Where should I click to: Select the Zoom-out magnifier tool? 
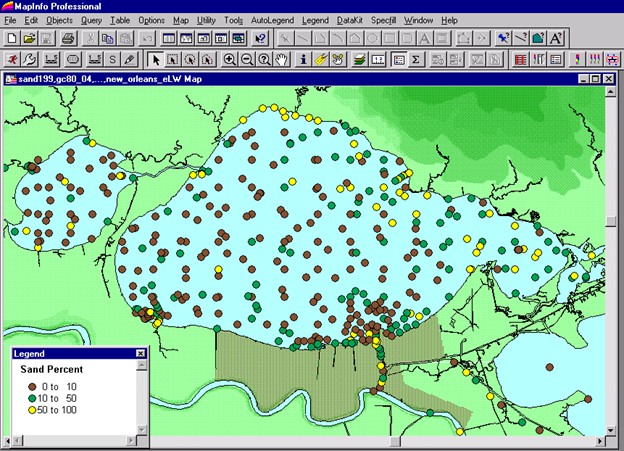(247, 60)
